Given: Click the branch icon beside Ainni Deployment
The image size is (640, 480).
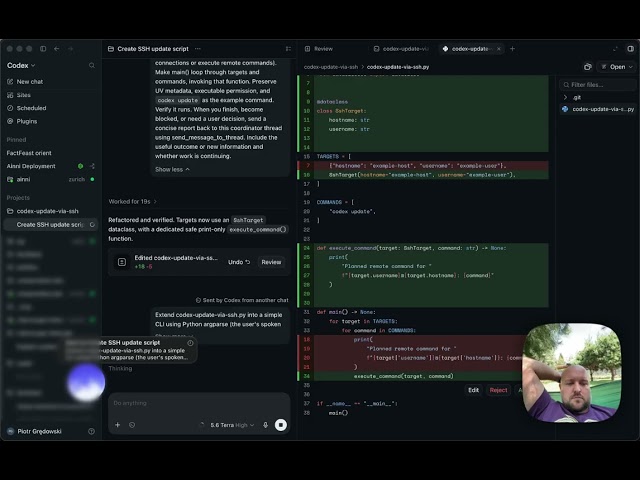Looking at the screenshot, I should (92, 166).
